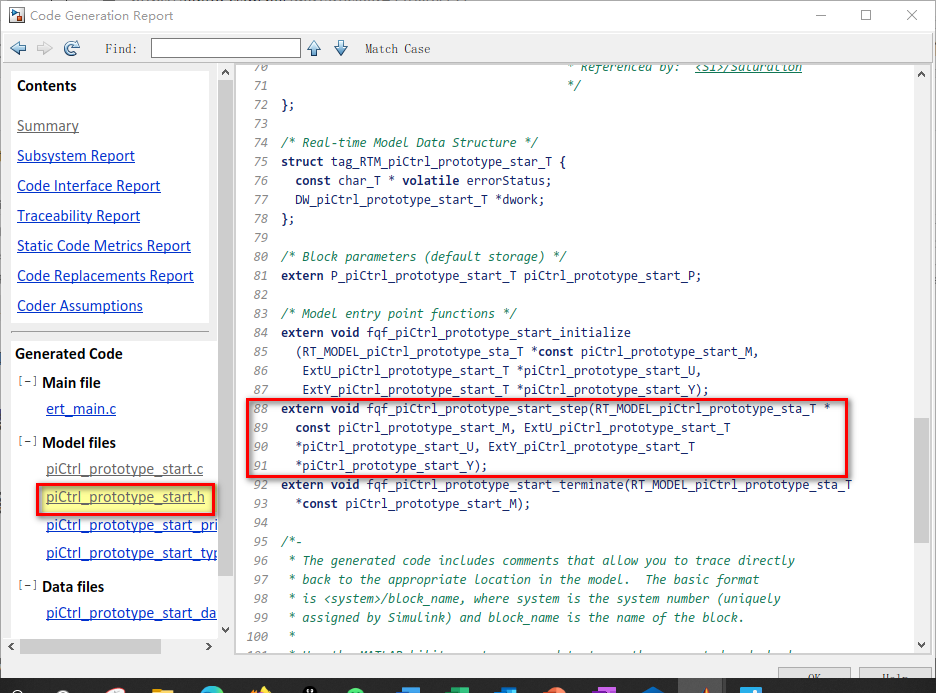Click the contents pane scroll-down arrow
The image size is (936, 693).
(225, 630)
